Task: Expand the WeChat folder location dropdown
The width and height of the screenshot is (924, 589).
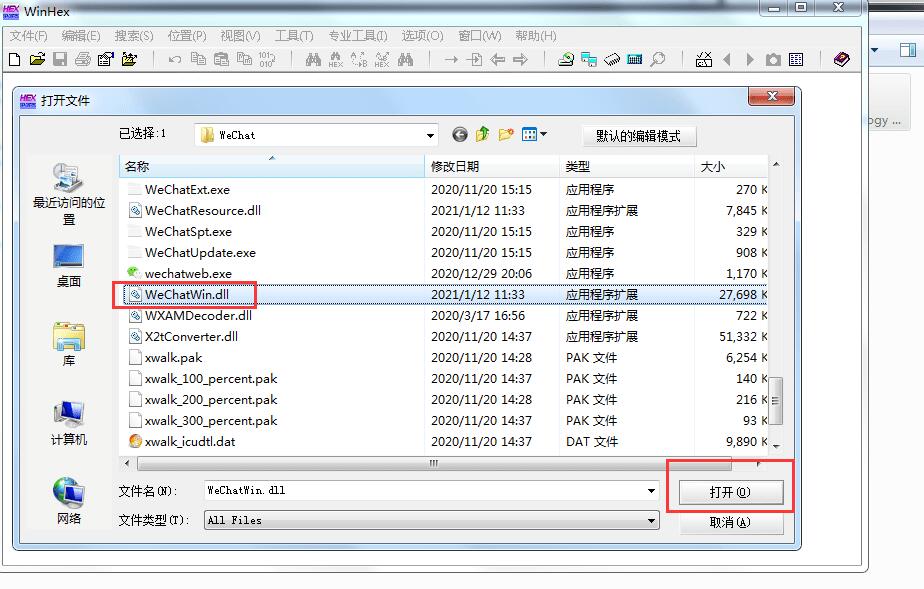Action: coord(430,135)
